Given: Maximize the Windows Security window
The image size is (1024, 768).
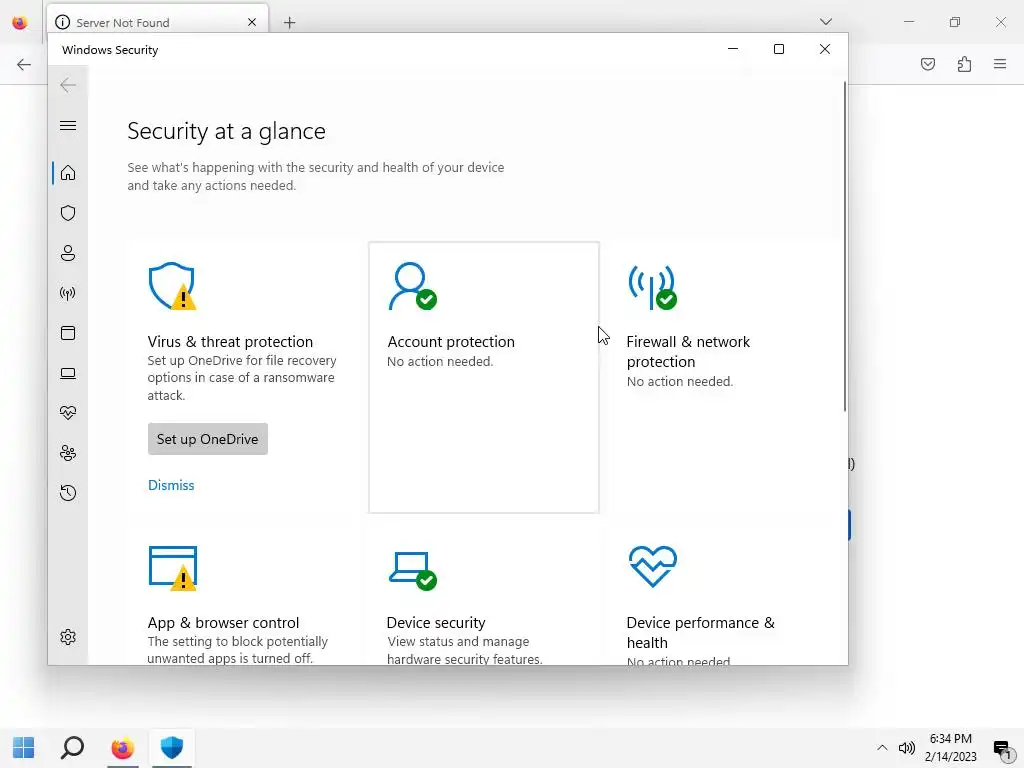Looking at the screenshot, I should click(778, 49).
